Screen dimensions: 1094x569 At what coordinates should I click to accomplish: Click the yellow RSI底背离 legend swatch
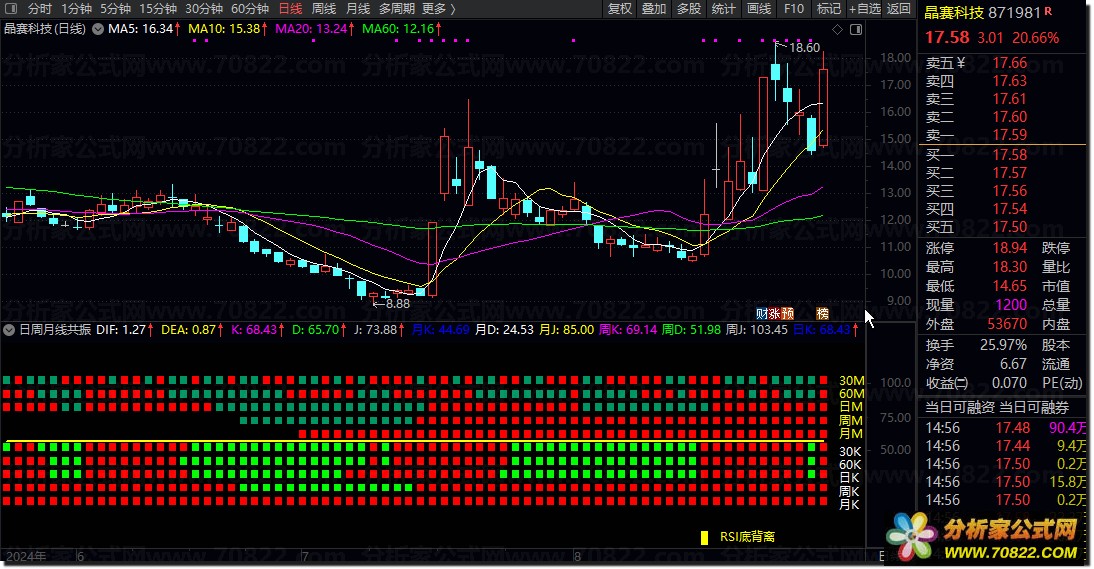click(x=705, y=538)
